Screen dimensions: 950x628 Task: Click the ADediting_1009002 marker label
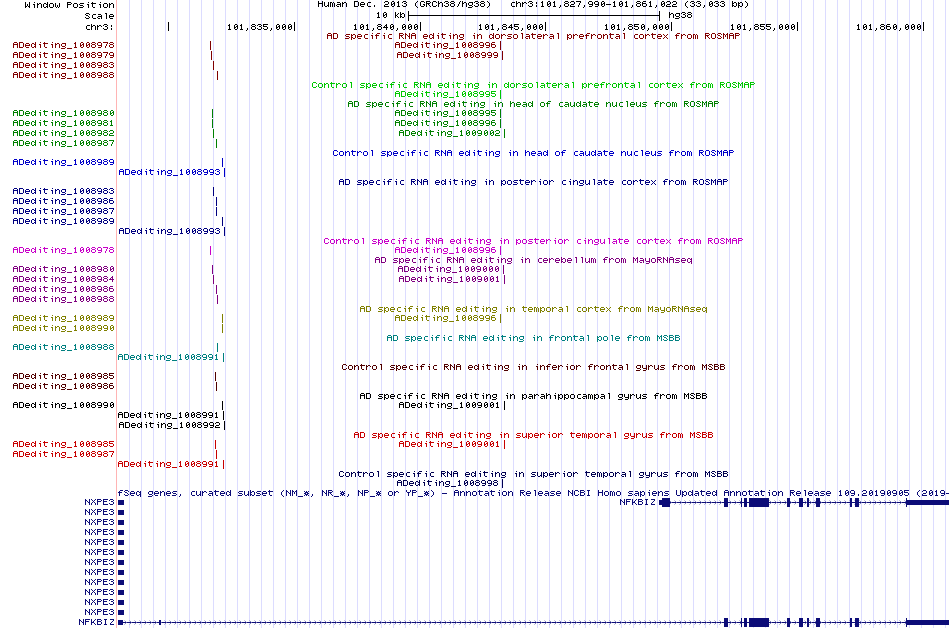(x=450, y=133)
